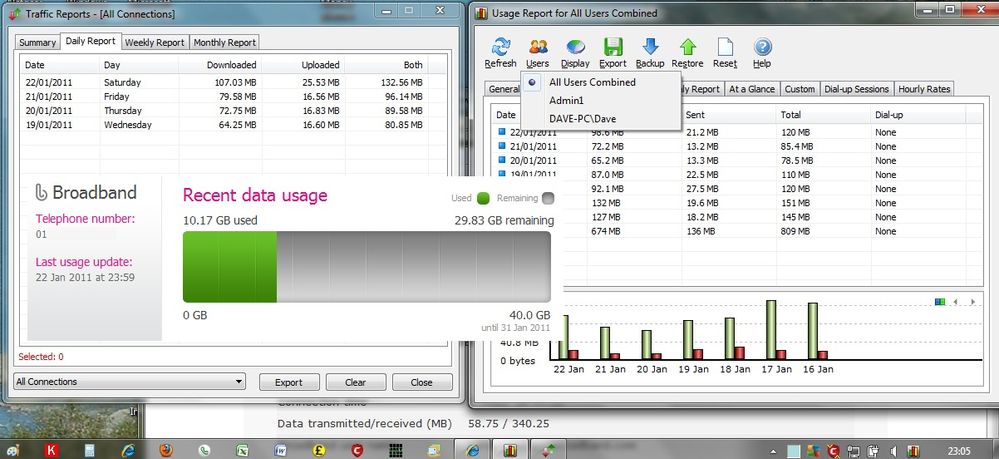Click the Restore green arrow icon
Viewport: 999px width, 459px height.
tap(687, 48)
